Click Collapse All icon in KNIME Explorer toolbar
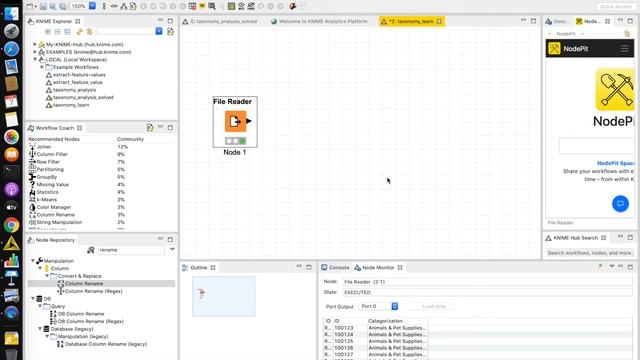 click(58, 31)
